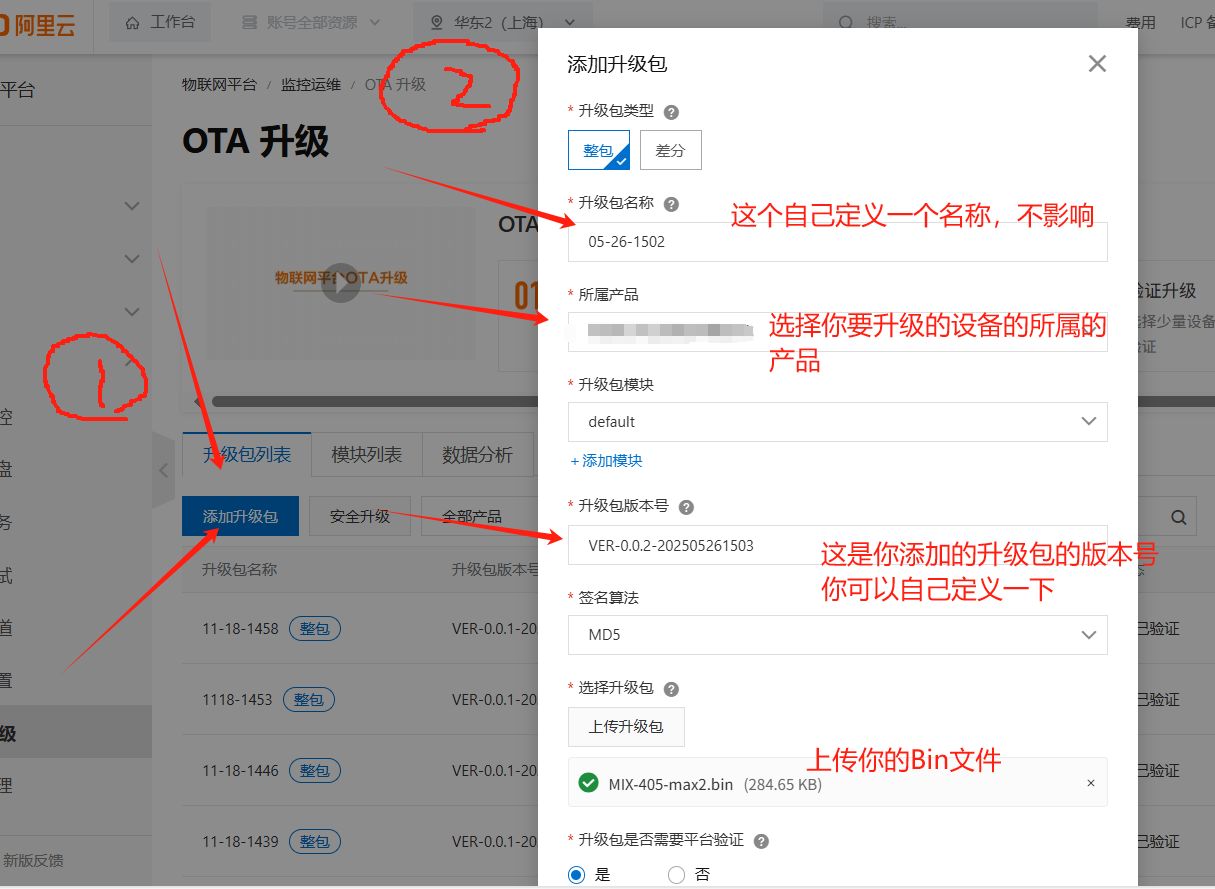The image size is (1215, 889).
Task: Click the top bar search magnifier icon
Action: (x=846, y=22)
